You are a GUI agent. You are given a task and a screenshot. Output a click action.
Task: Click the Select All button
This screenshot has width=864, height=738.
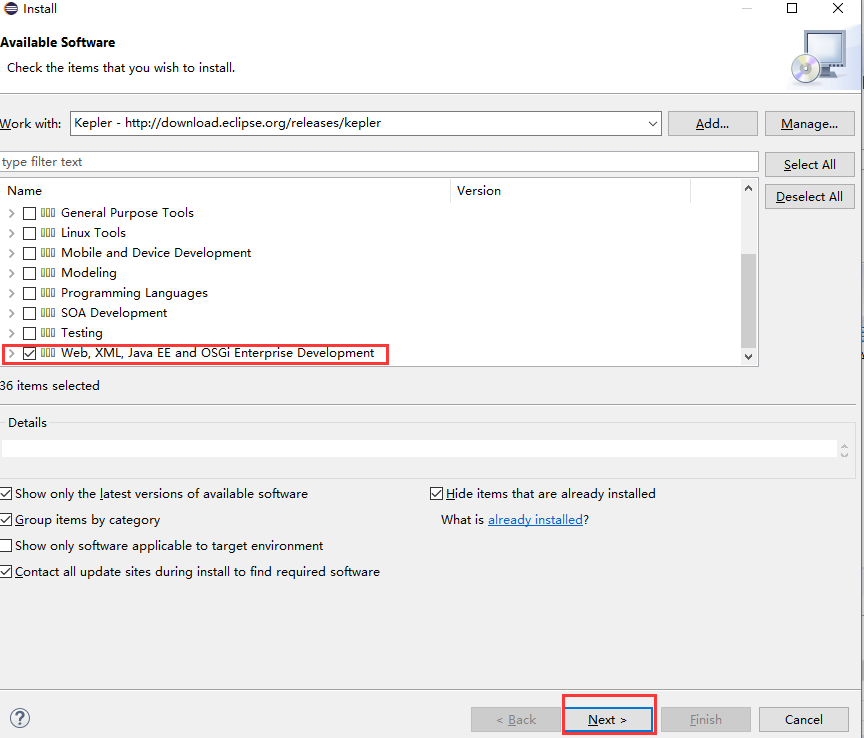pyautogui.click(x=809, y=164)
